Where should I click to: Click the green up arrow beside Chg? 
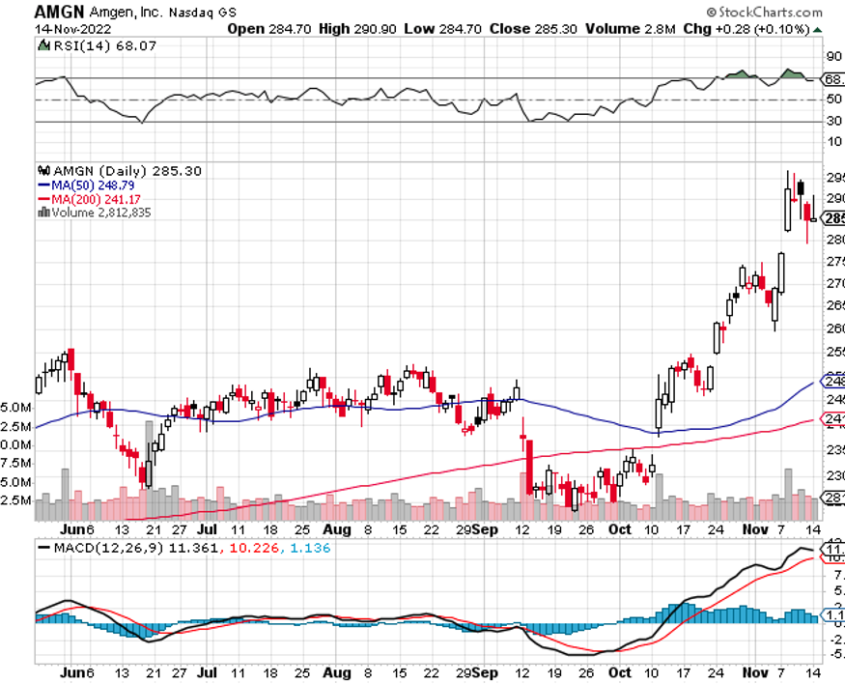coord(818,30)
